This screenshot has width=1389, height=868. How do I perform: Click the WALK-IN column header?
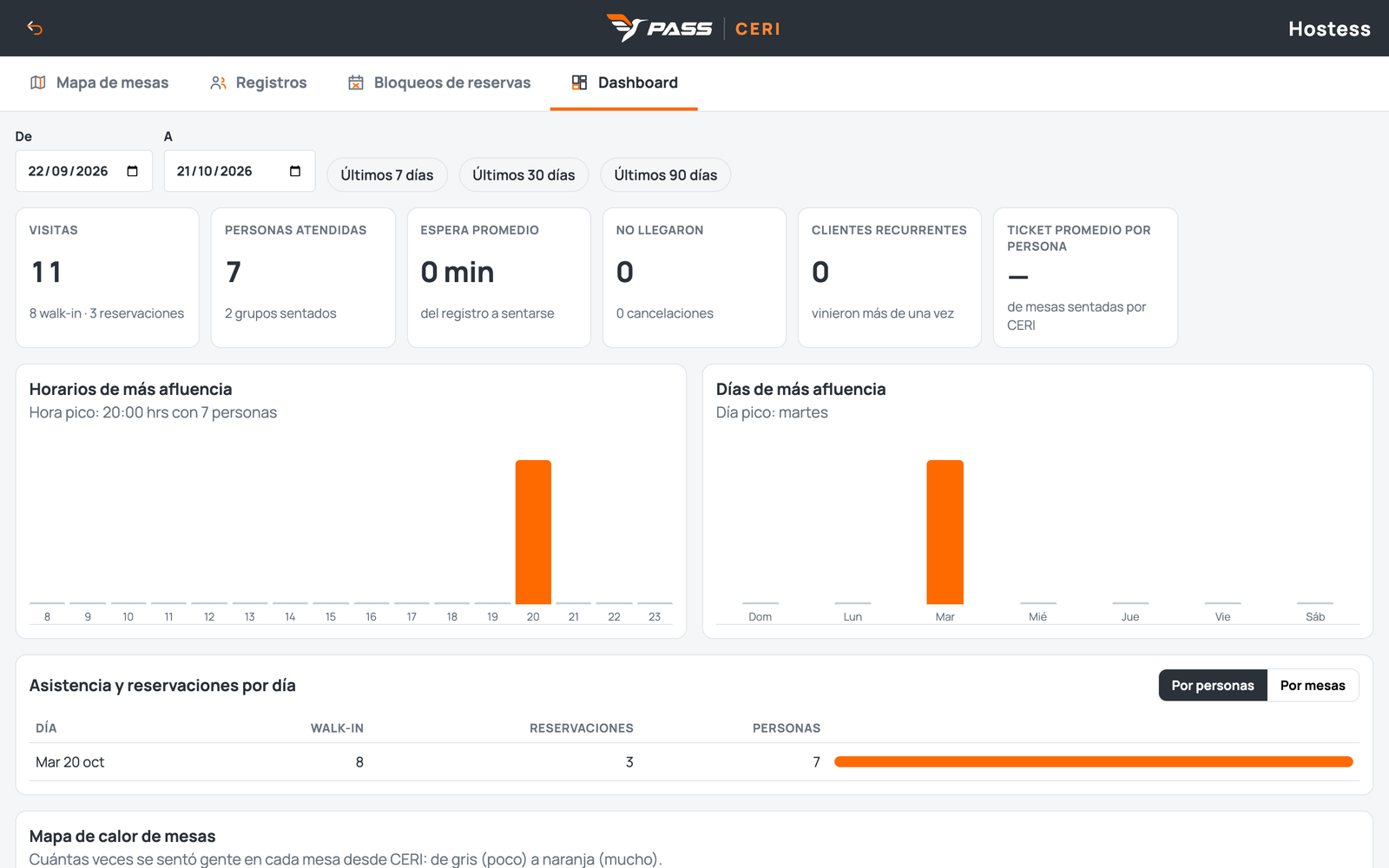(337, 728)
